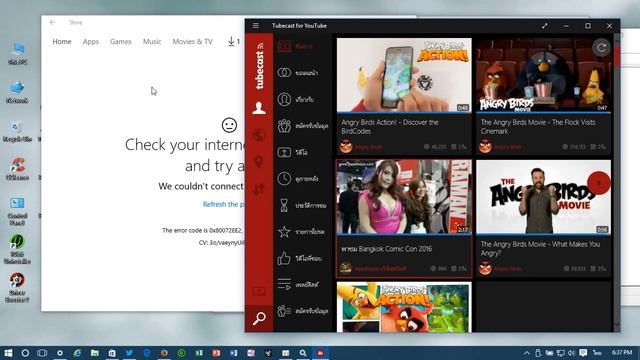Viewport: 640px width, 360px height.
Task: Select the overlapping circles menu item
Action: coord(302,73)
